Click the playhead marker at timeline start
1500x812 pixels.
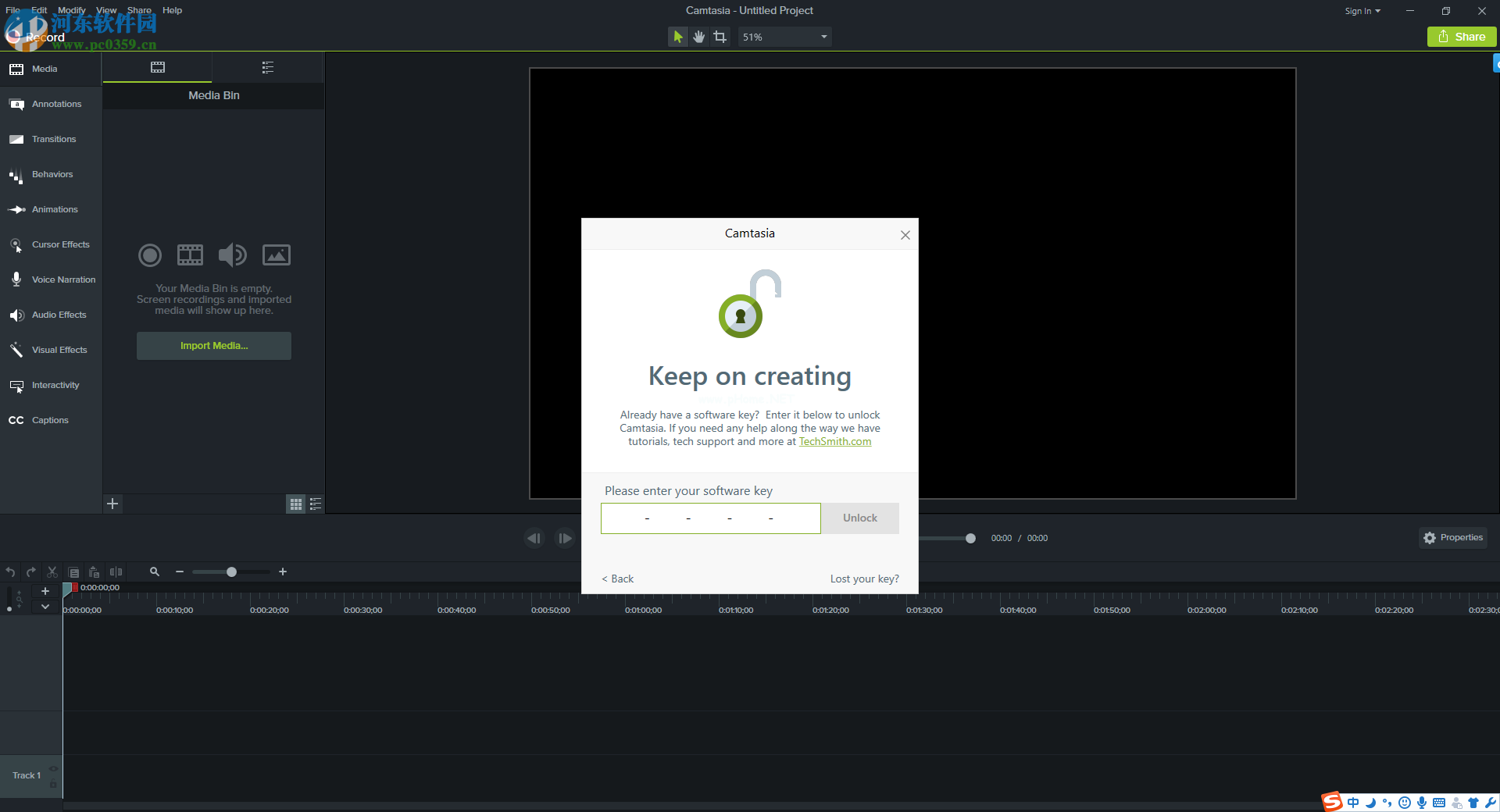point(69,589)
